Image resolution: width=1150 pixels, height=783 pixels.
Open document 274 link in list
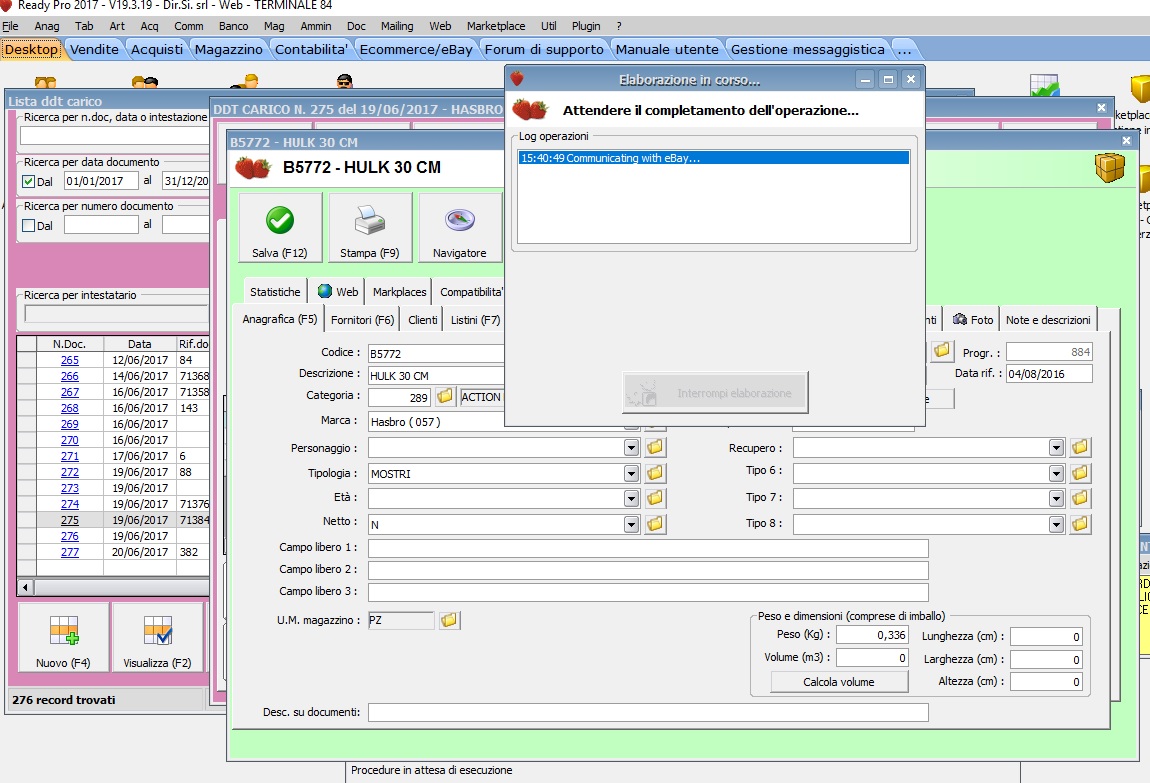click(69, 504)
